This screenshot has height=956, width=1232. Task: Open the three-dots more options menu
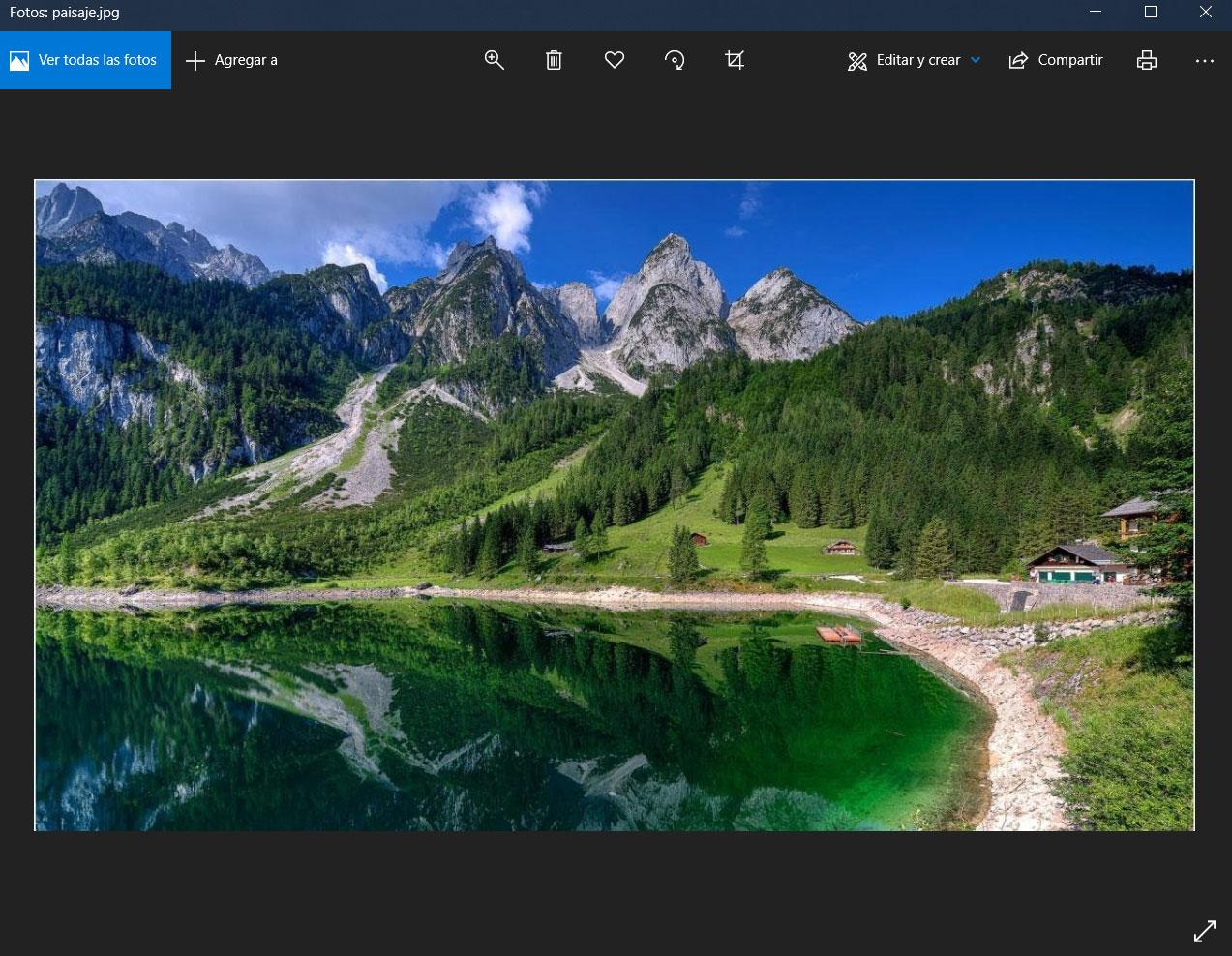(x=1204, y=60)
